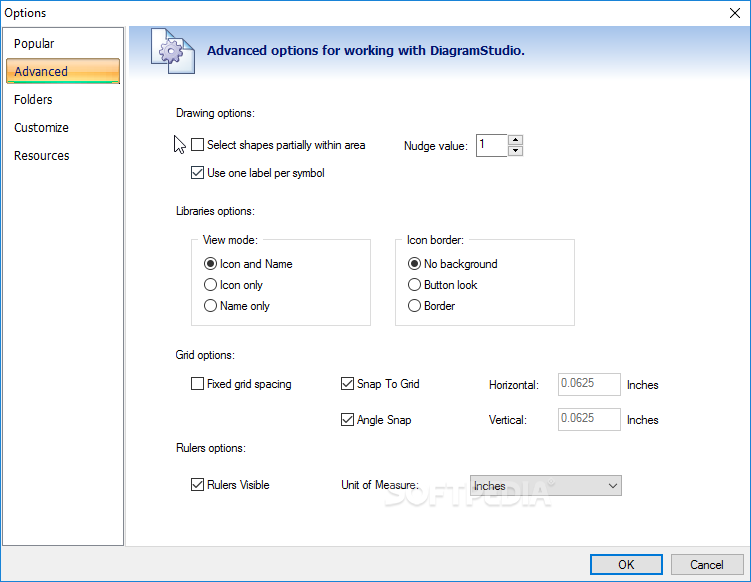This screenshot has height=582, width=751.
Task: Click the Unit of Measure label
Action: click(x=380, y=485)
